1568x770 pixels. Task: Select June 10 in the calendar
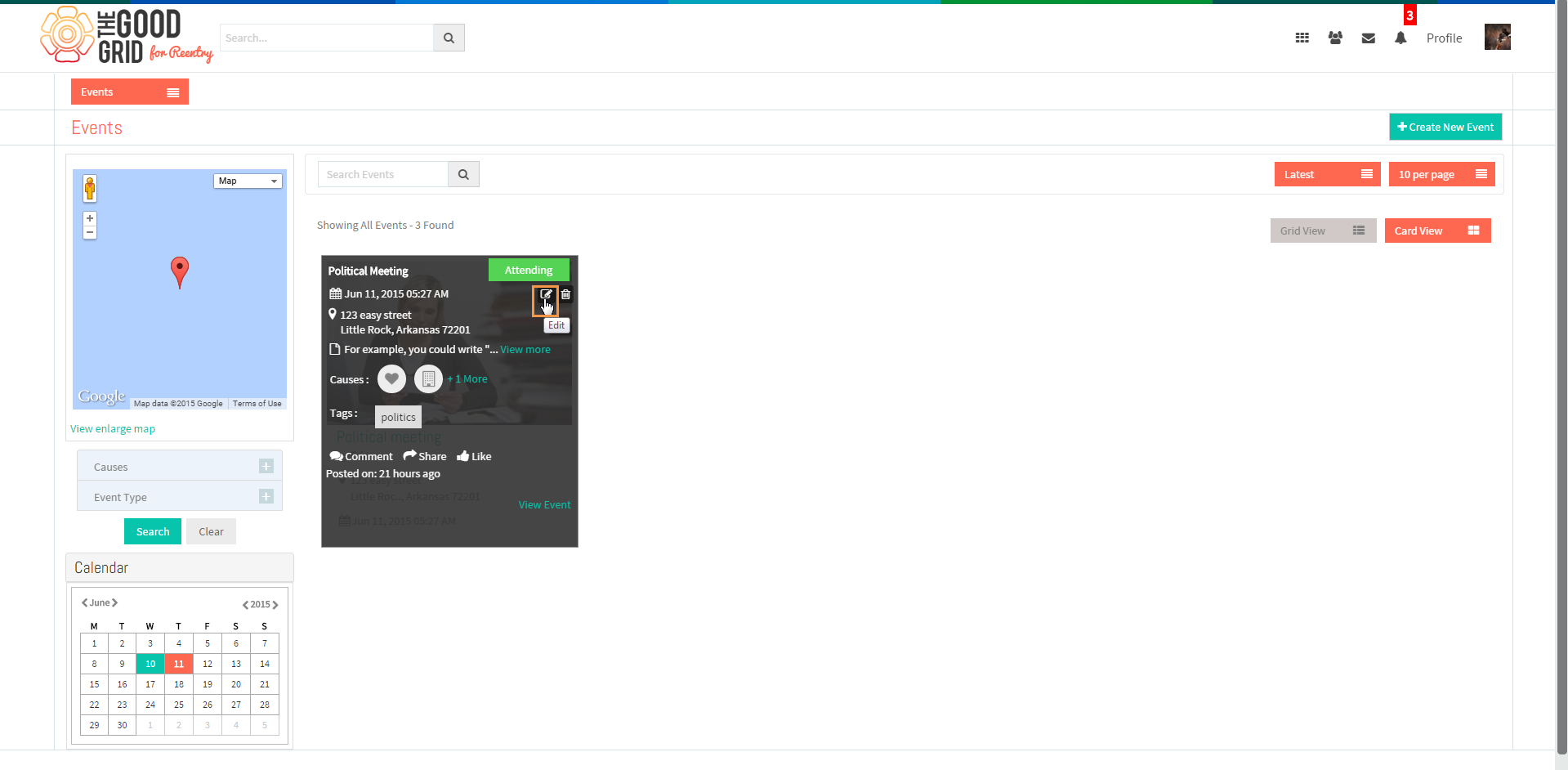coord(150,664)
